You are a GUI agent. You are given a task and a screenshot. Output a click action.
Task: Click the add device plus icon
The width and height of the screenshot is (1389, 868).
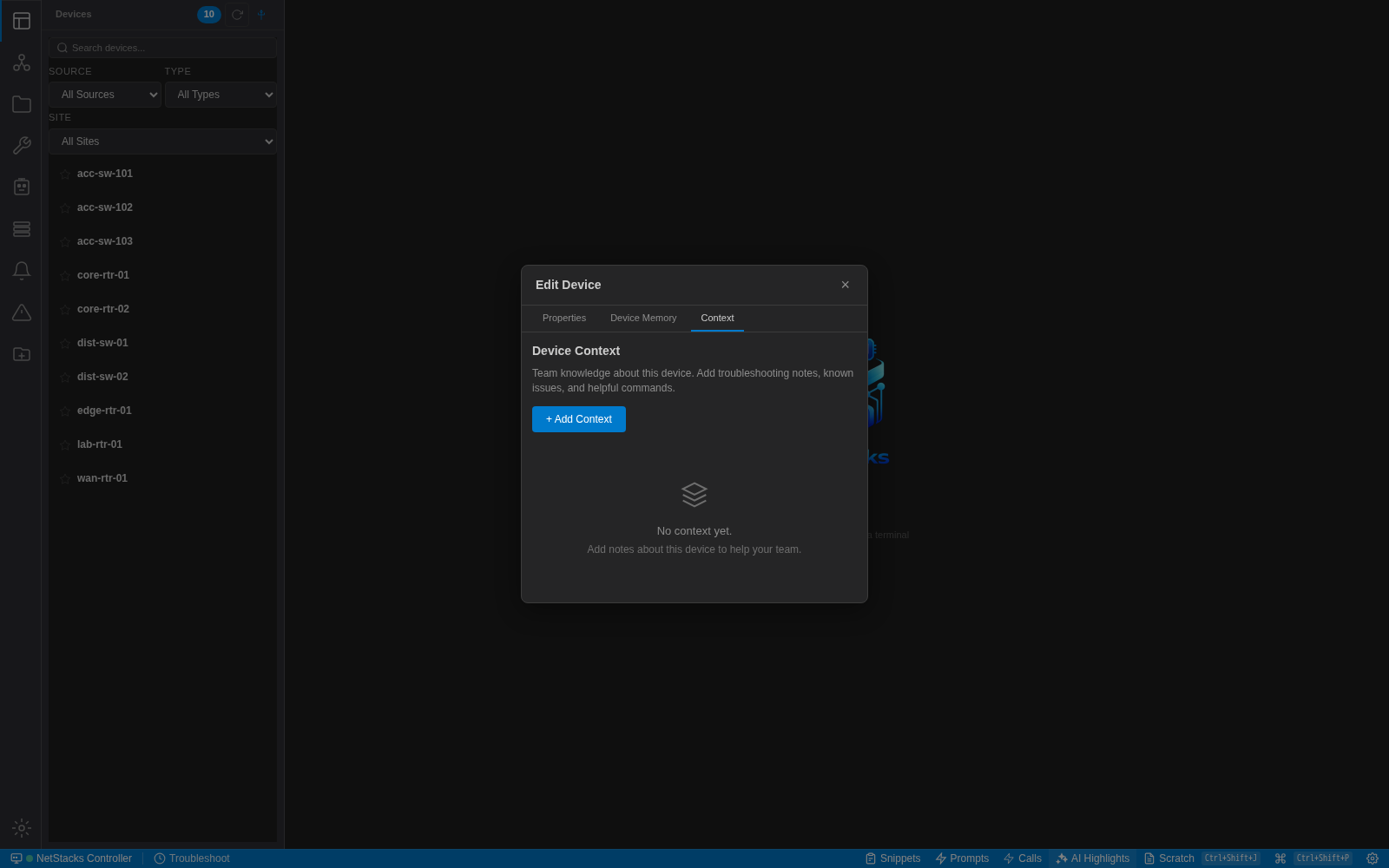261,15
